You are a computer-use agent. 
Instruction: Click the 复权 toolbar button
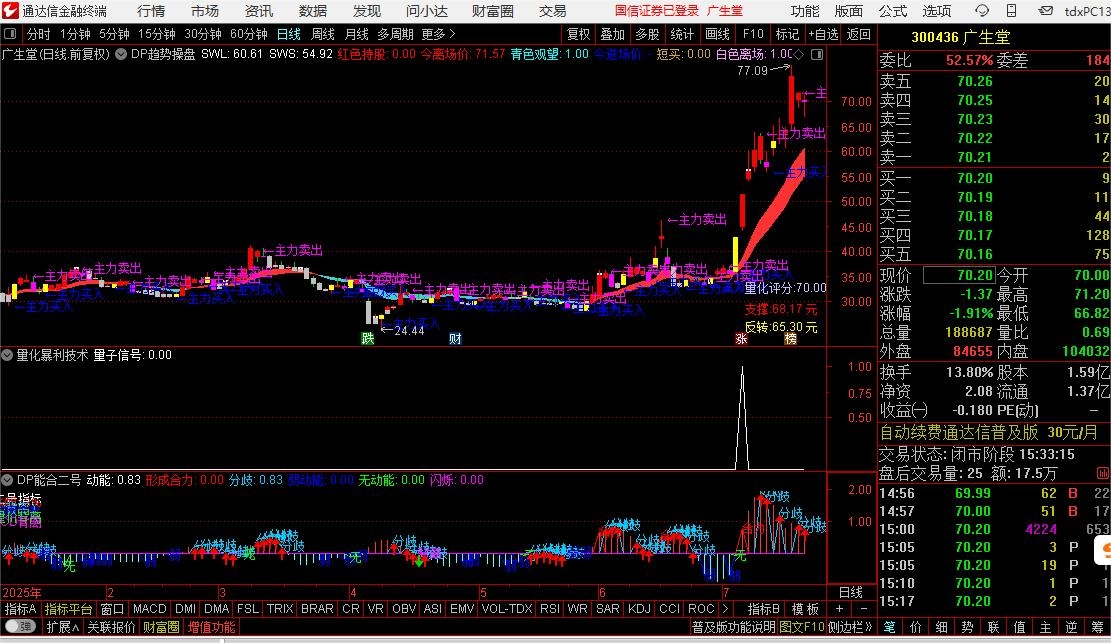tap(579, 34)
